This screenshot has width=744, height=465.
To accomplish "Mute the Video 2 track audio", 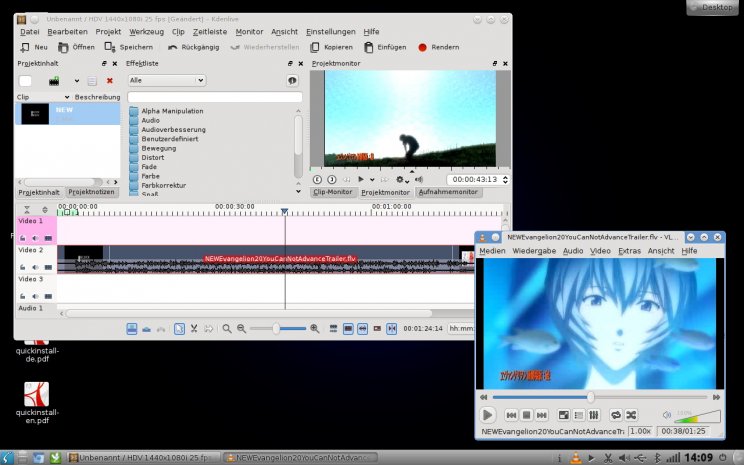I will point(36,267).
